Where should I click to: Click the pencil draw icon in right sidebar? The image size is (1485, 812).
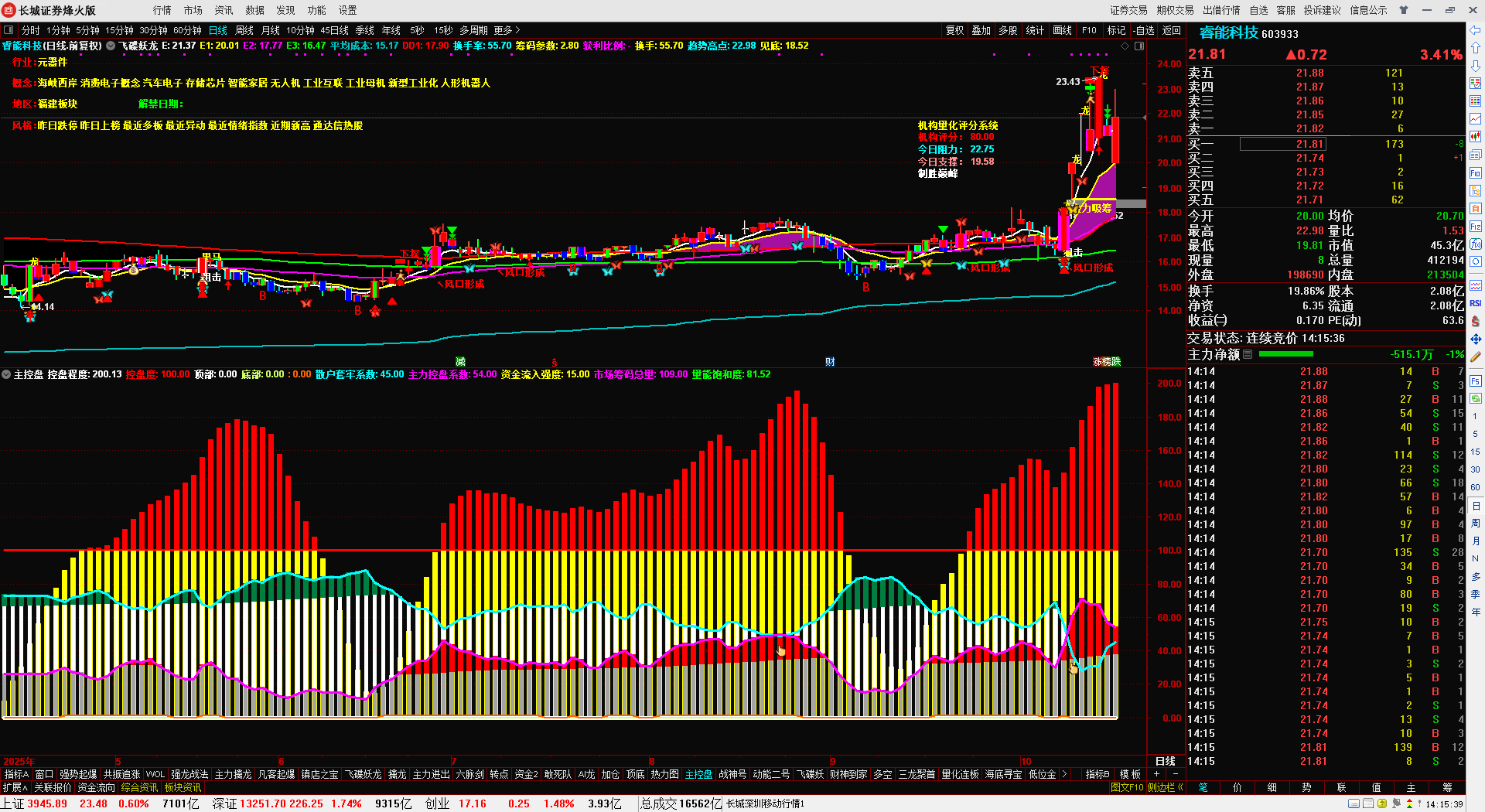1476,357
